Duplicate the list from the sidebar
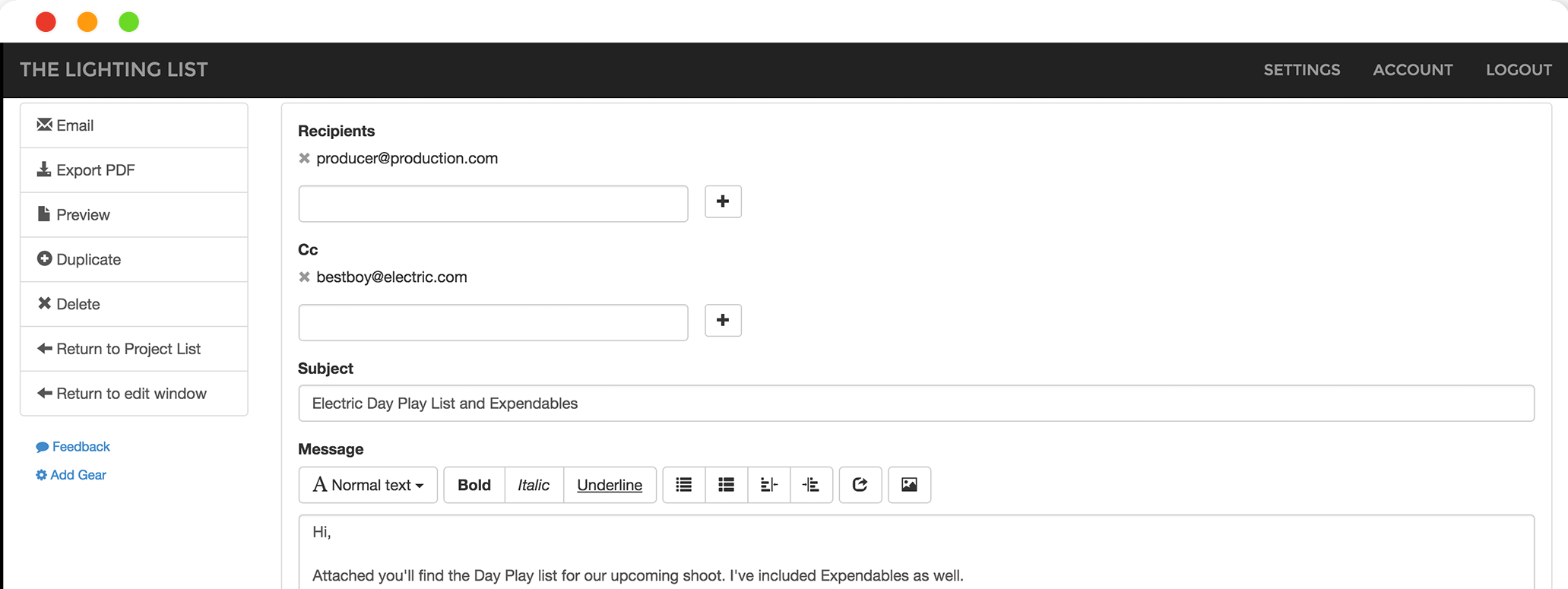Screen dimensions: 1568x589 (134, 260)
